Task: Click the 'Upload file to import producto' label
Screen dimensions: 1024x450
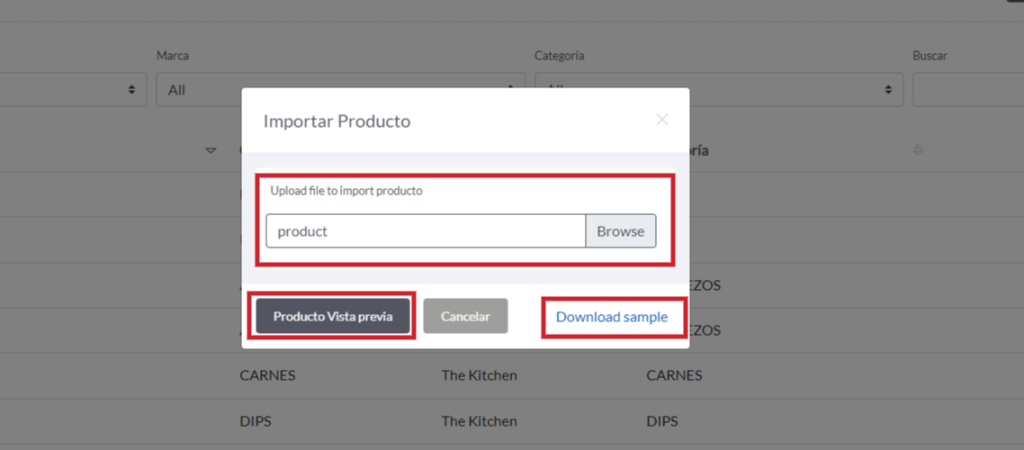Action: [346, 191]
